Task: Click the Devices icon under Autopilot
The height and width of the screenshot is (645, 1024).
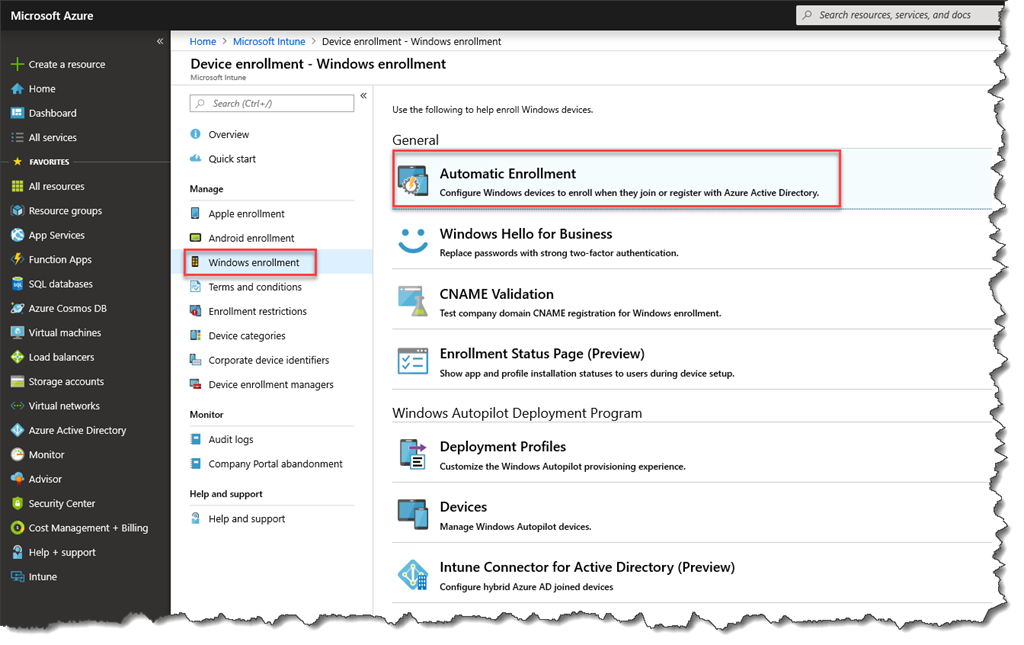Action: (413, 514)
